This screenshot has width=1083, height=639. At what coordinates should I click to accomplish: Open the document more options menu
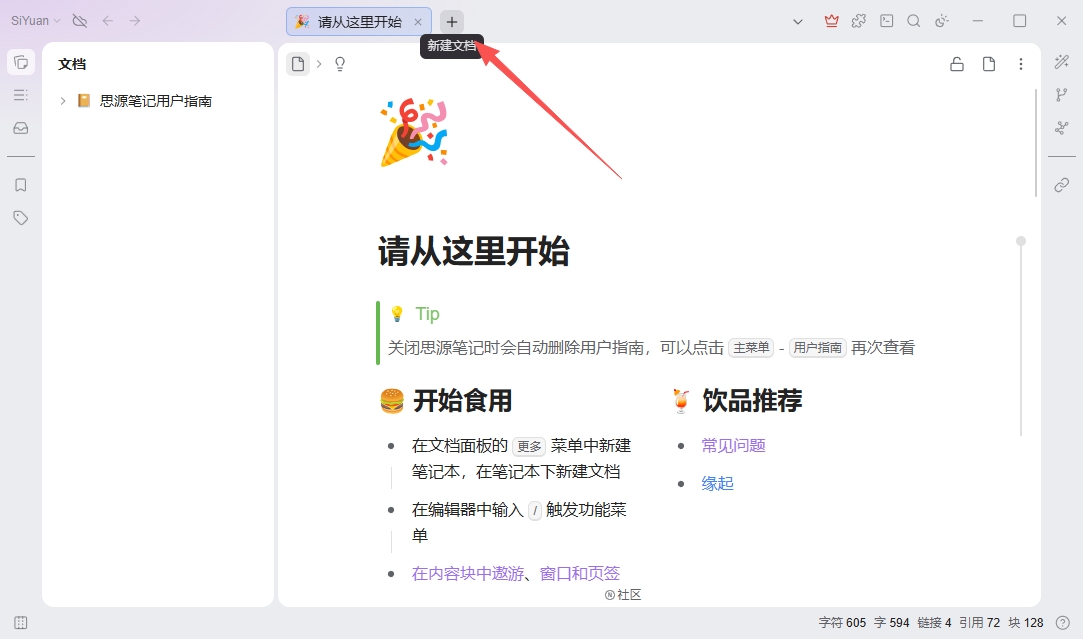(x=1021, y=64)
